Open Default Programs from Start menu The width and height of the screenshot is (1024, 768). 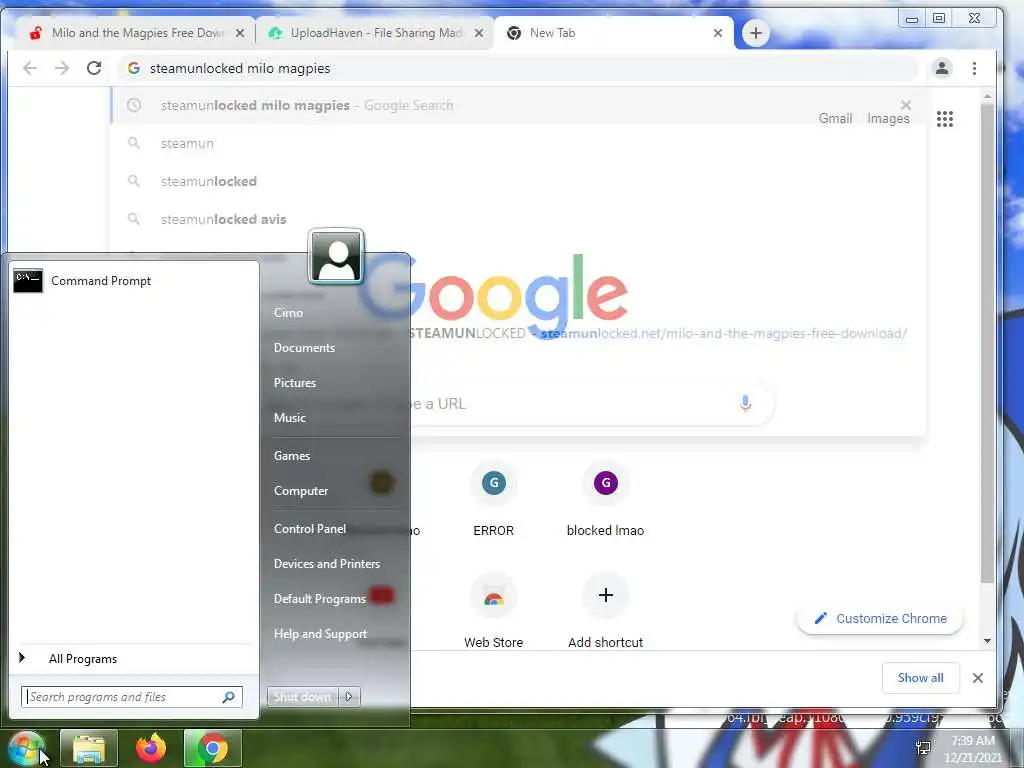click(x=319, y=599)
